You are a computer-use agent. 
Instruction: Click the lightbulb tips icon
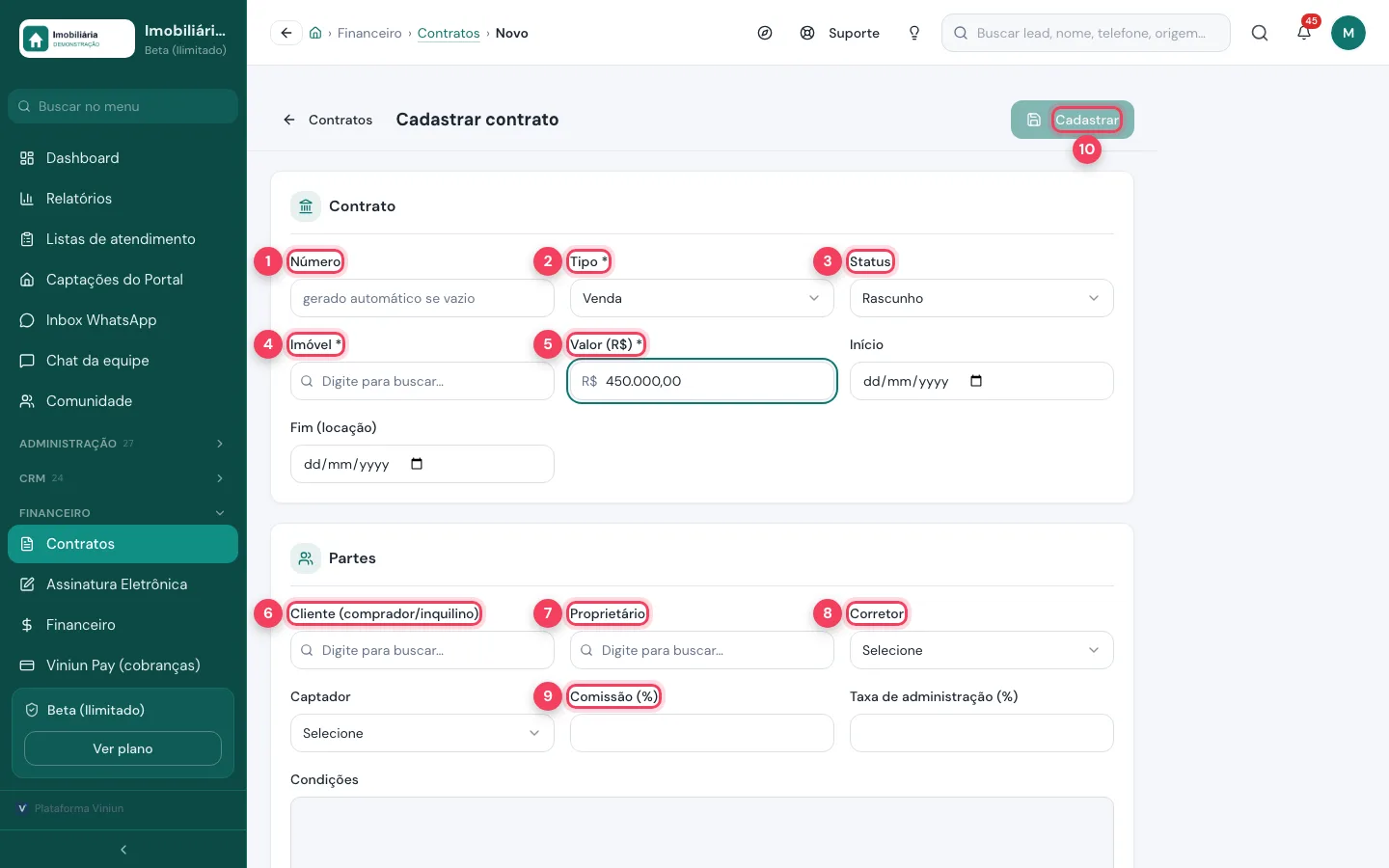(914, 33)
